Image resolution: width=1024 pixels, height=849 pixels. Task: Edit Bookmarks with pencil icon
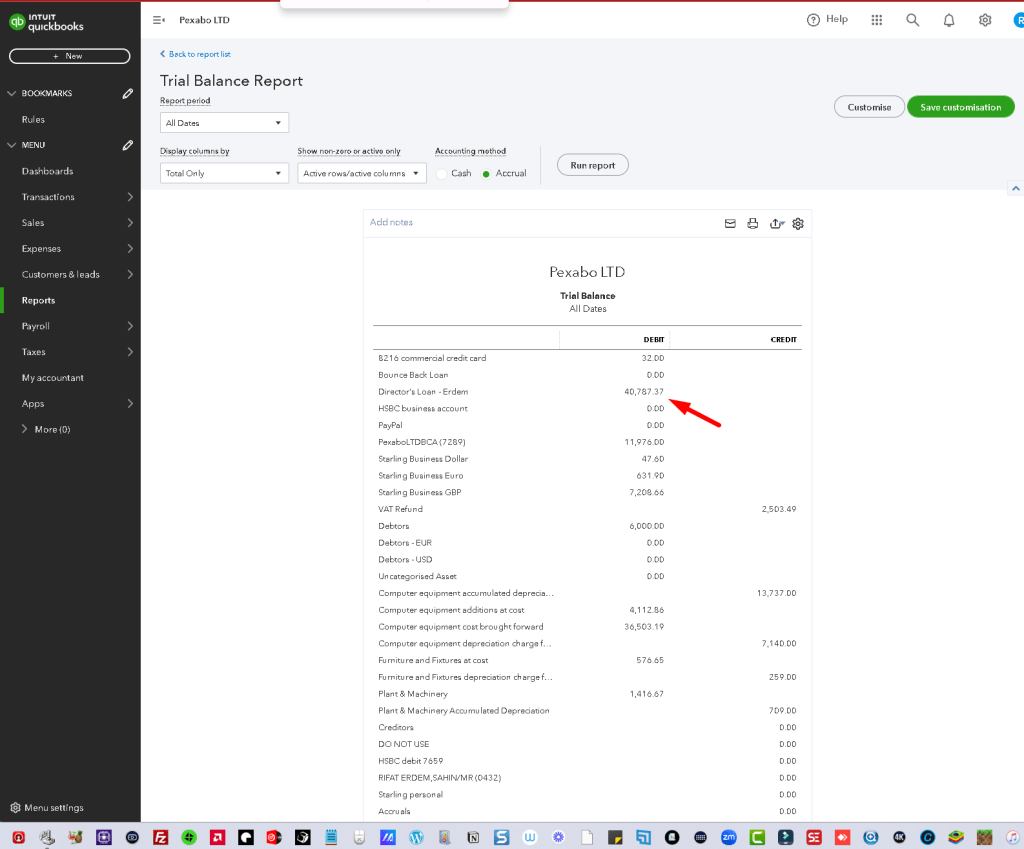pyautogui.click(x=128, y=93)
